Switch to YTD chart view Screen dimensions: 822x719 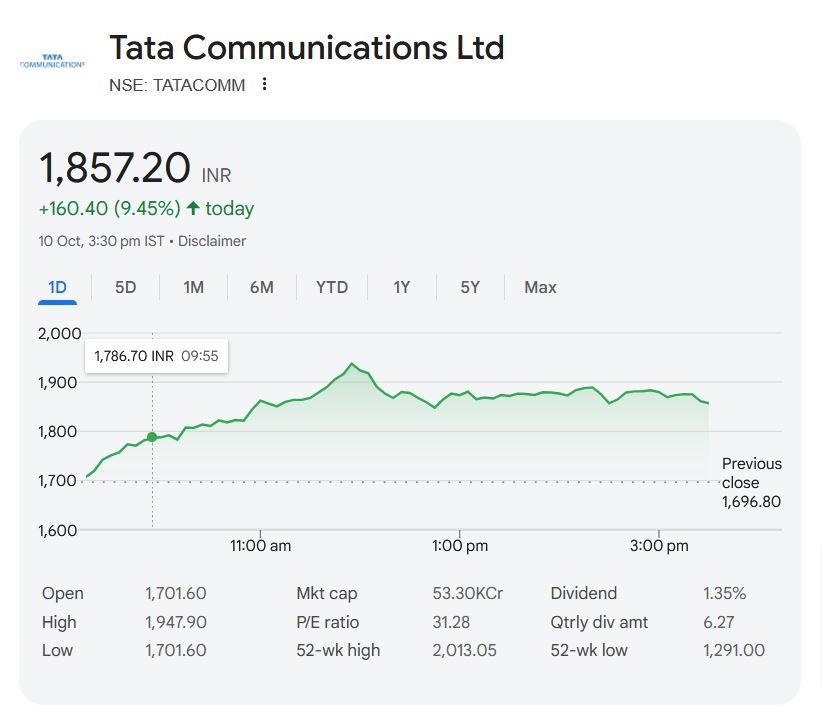pos(332,287)
